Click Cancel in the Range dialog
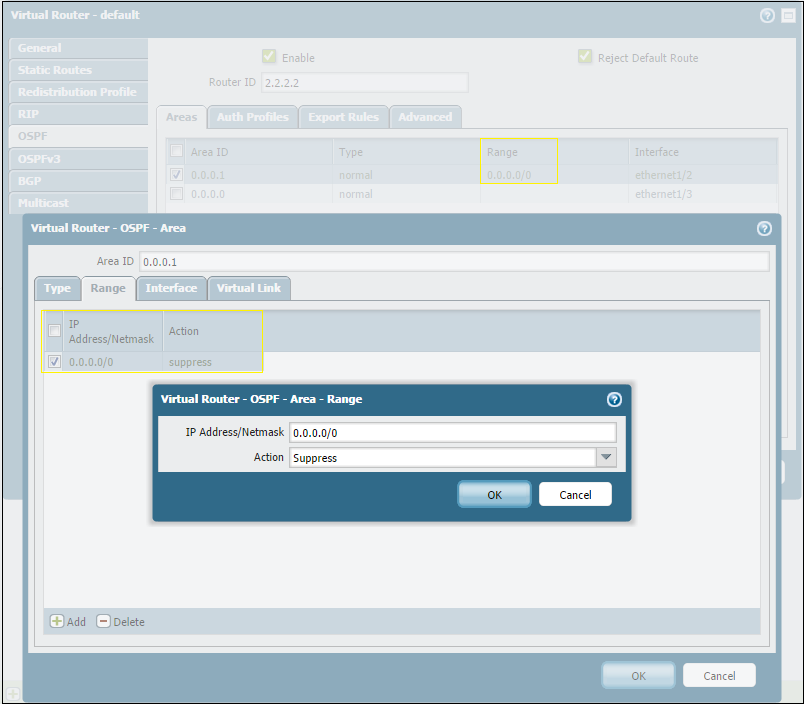The width and height of the screenshot is (804, 704). tap(575, 494)
